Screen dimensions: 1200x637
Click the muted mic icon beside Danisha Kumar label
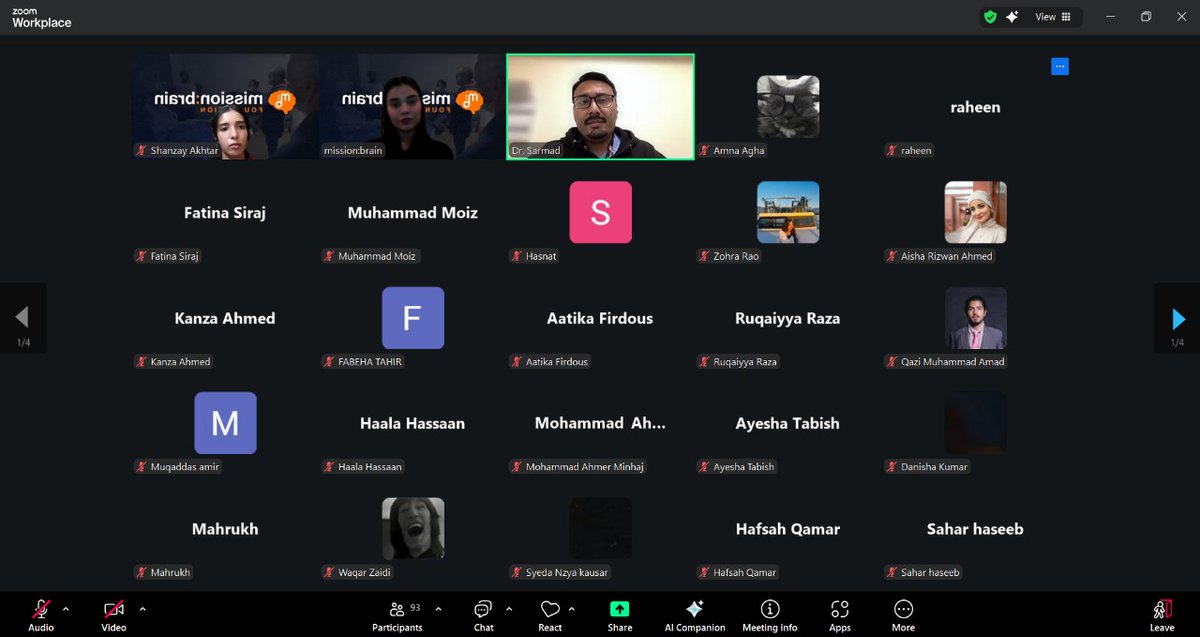coord(892,467)
